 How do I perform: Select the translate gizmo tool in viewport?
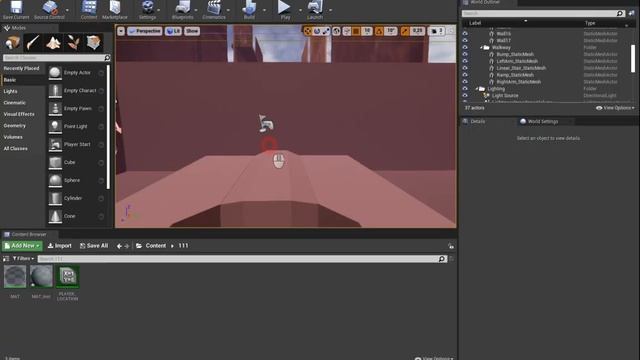click(307, 31)
